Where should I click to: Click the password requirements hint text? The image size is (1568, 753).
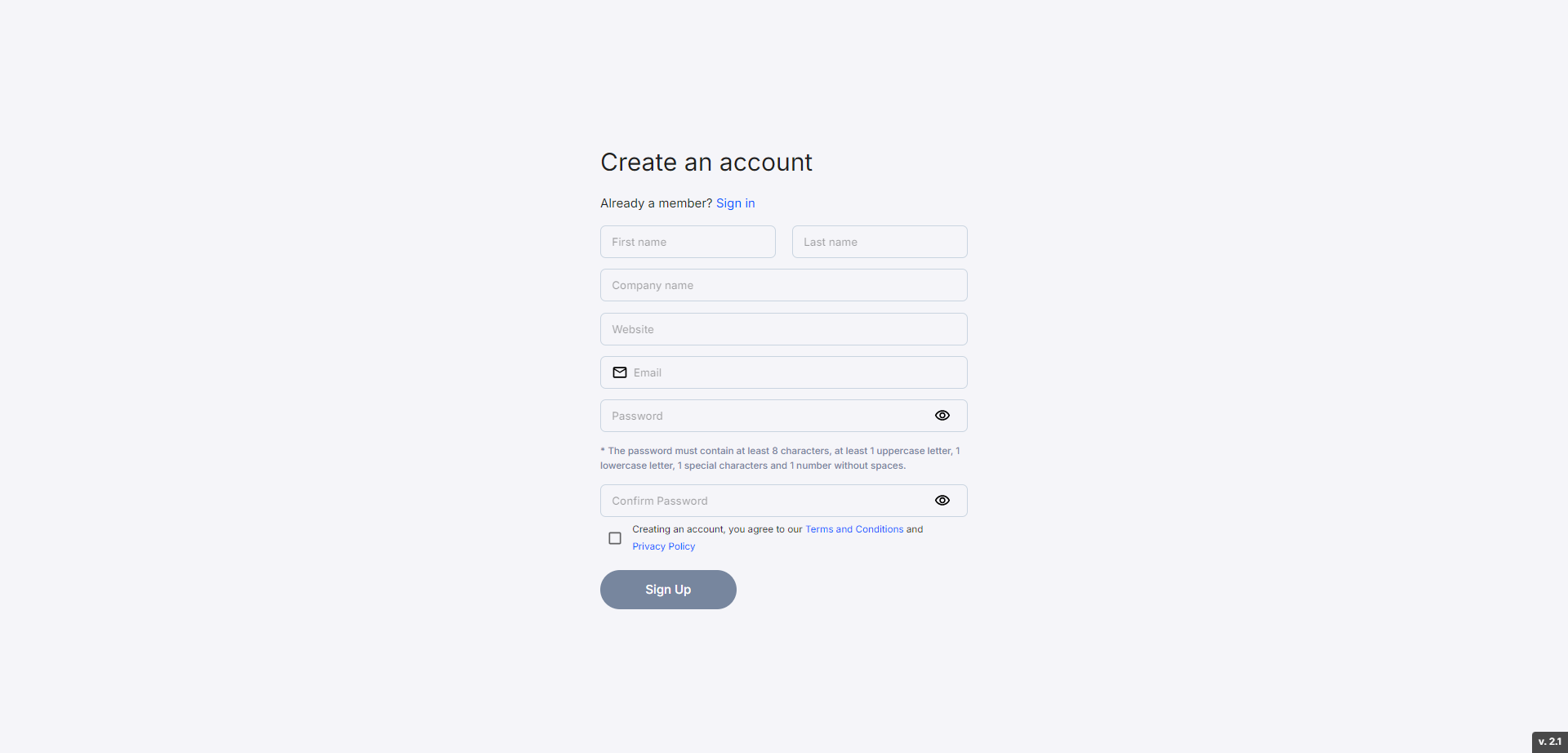[x=780, y=458]
